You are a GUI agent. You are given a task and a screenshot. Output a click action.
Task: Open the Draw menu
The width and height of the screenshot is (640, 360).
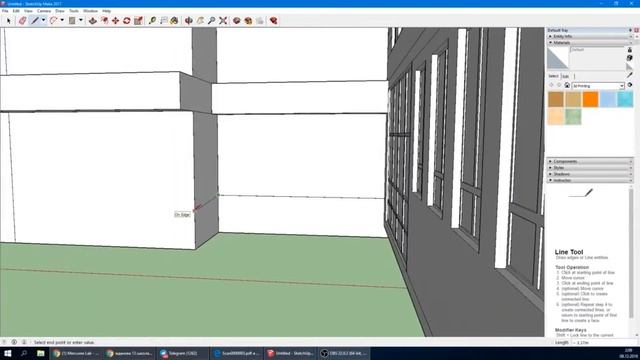point(60,11)
